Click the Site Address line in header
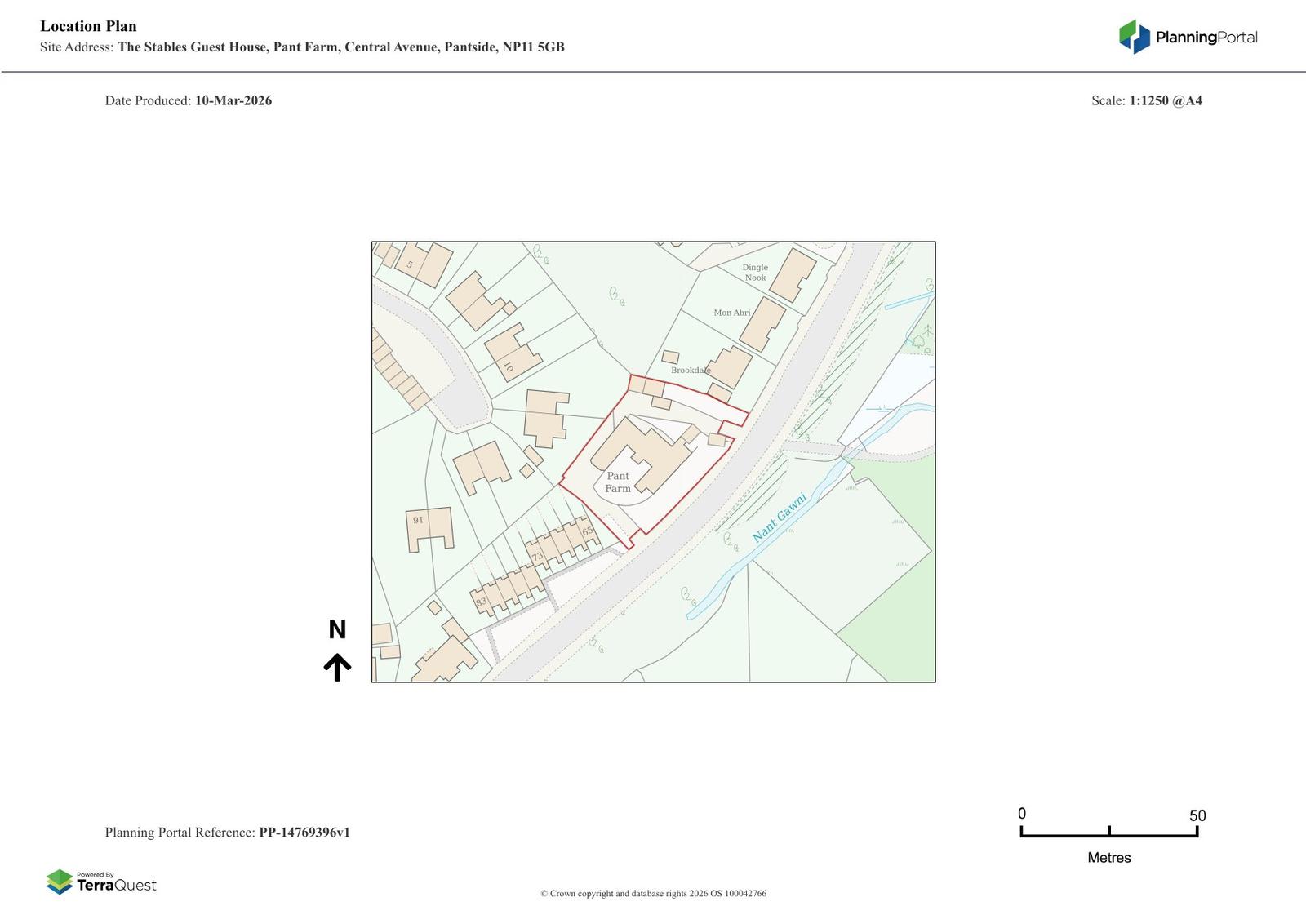Viewport: 1306px width, 924px height. point(302,47)
